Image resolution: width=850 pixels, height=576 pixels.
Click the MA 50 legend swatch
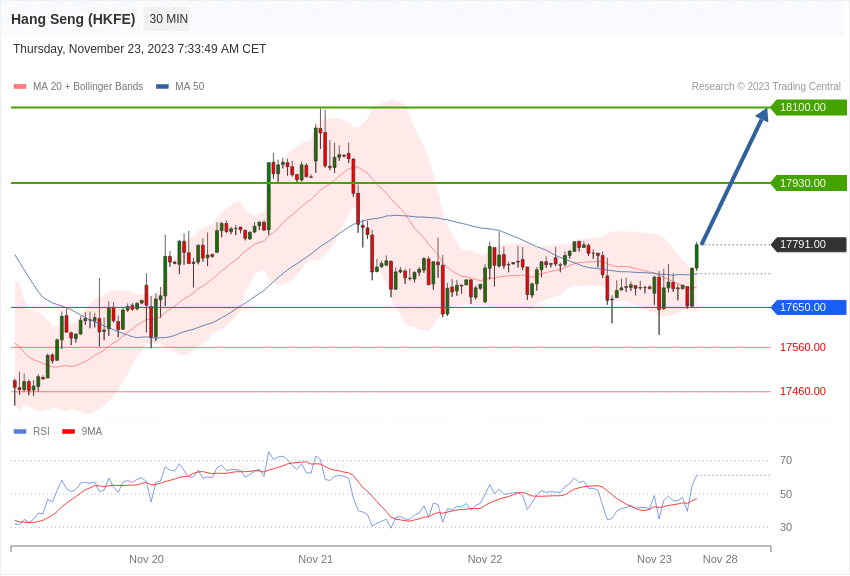coord(162,87)
